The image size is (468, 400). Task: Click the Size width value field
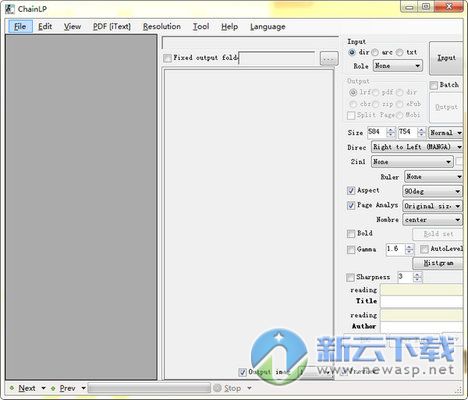[x=377, y=132]
